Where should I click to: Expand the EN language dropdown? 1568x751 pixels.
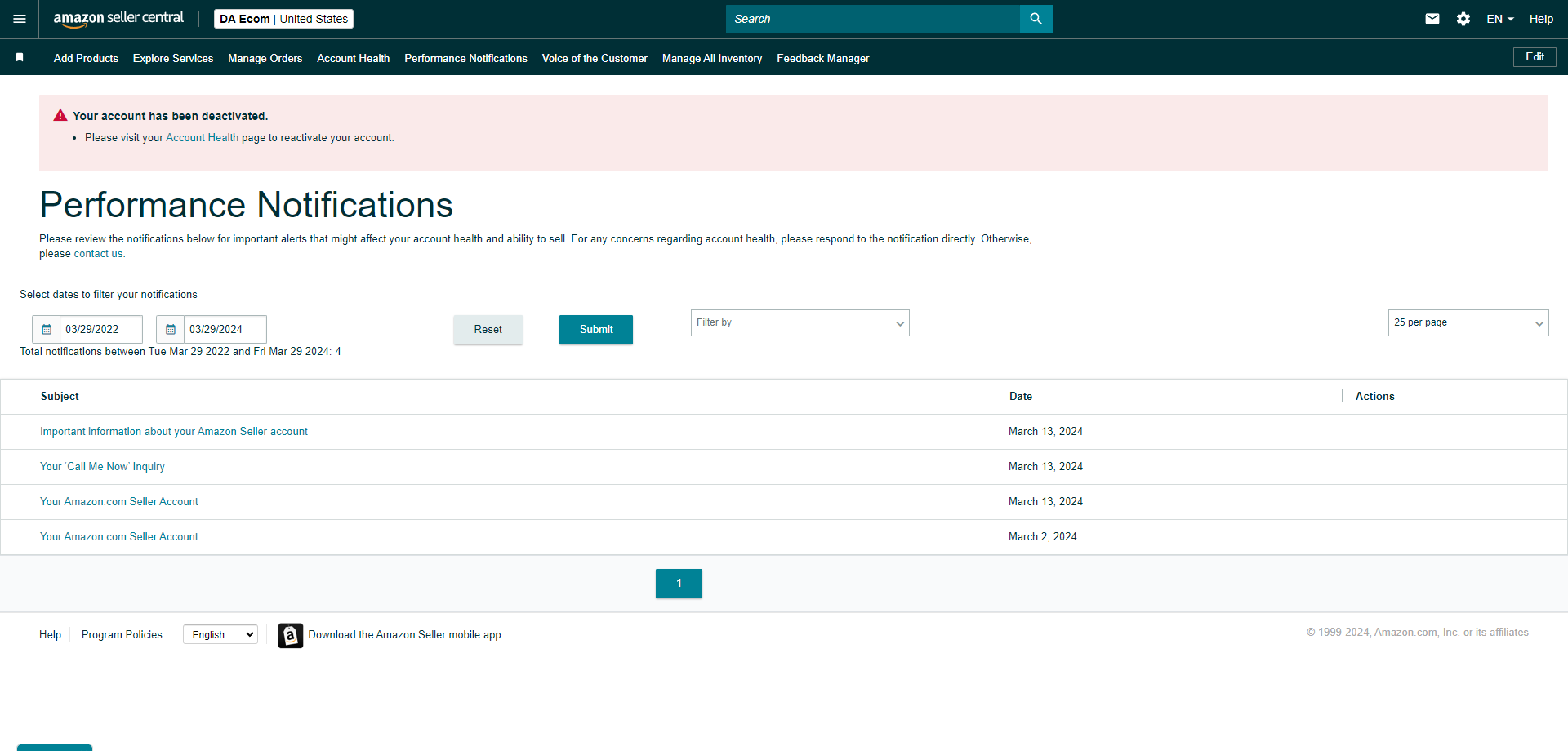tap(1500, 19)
